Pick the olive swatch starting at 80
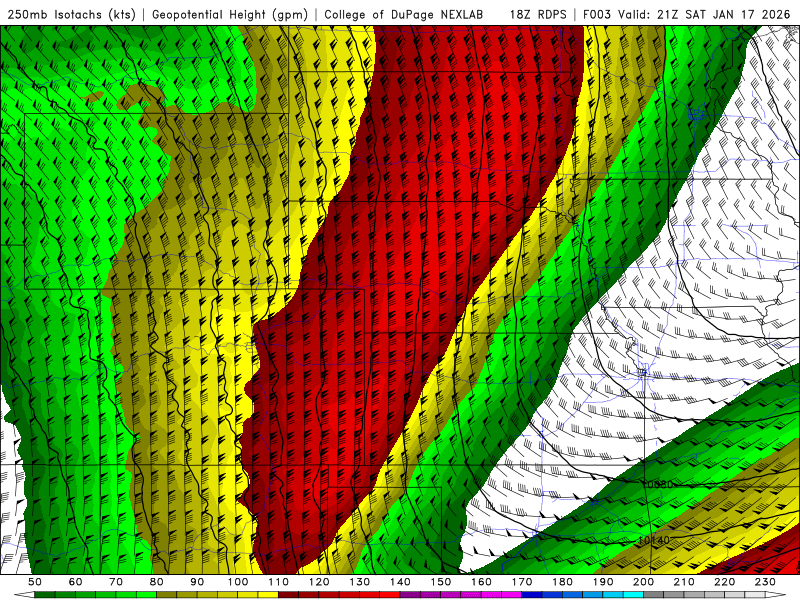800x600 pixels. 167,595
